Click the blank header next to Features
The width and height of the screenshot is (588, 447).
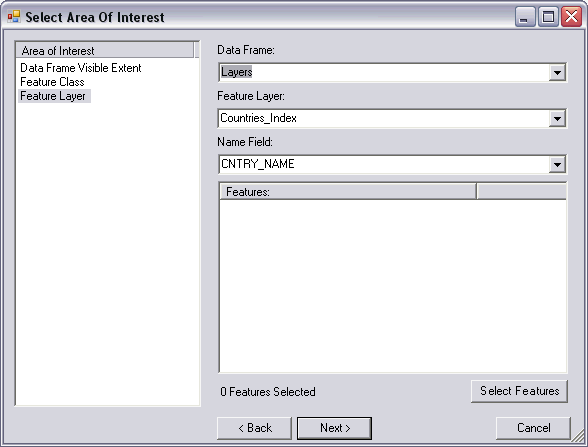[x=522, y=192]
